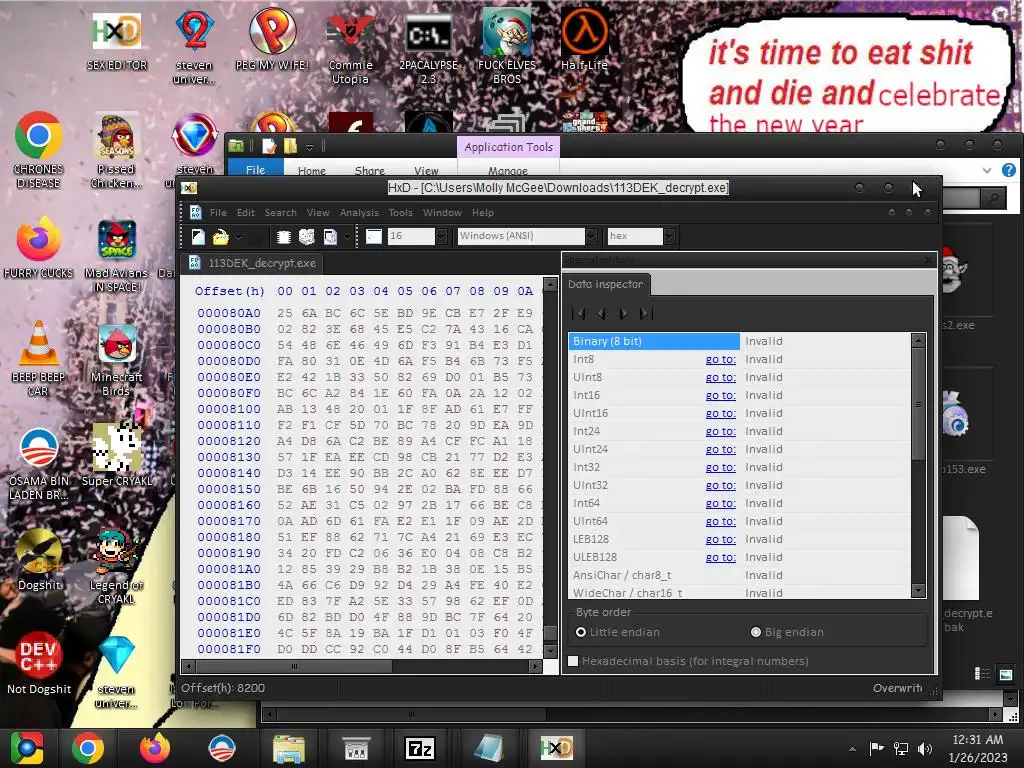The height and width of the screenshot is (768, 1024).
Task: Expand File Explorer ribbon chevron
Action: pos(986,170)
